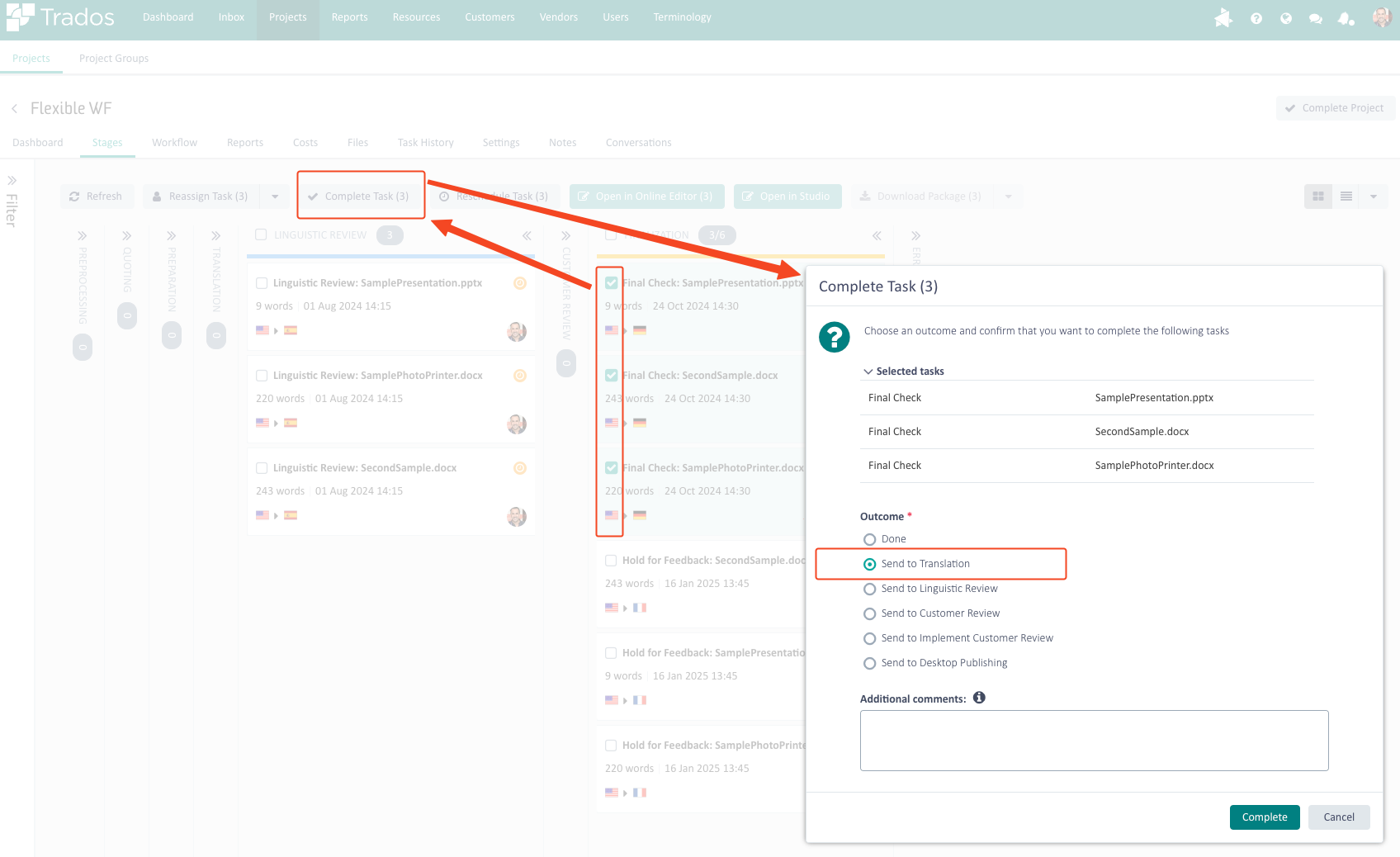The height and width of the screenshot is (857, 1400).
Task: Collapse the Linguistic Review column
Action: coord(527,236)
